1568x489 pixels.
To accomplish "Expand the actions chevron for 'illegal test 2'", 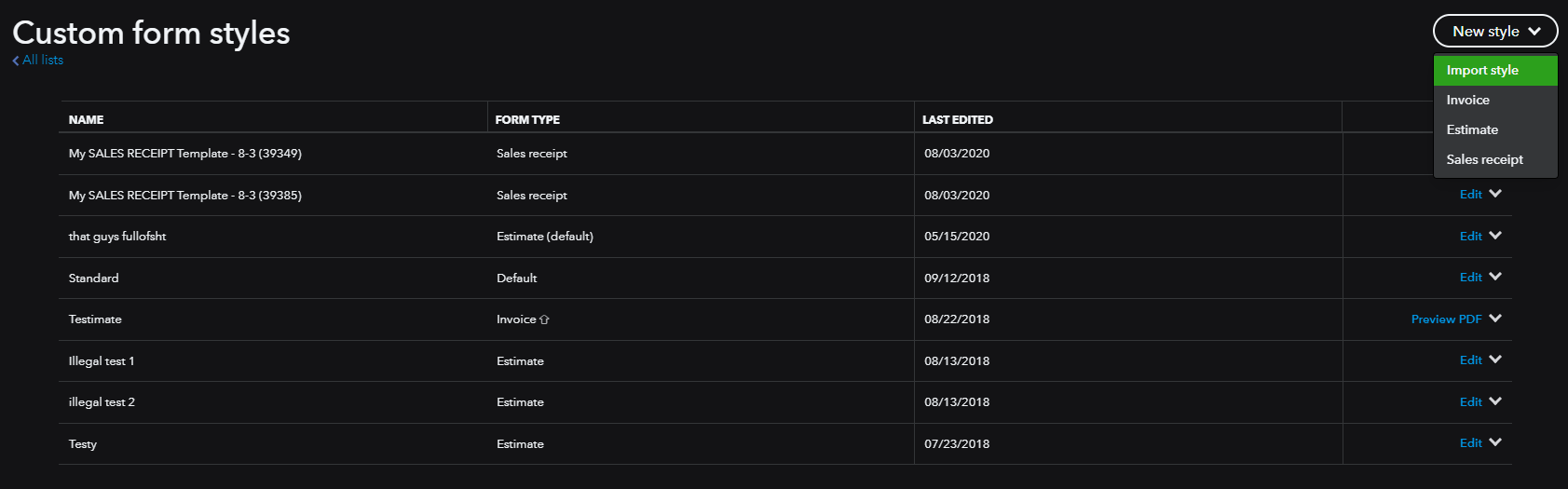I will click(1495, 401).
